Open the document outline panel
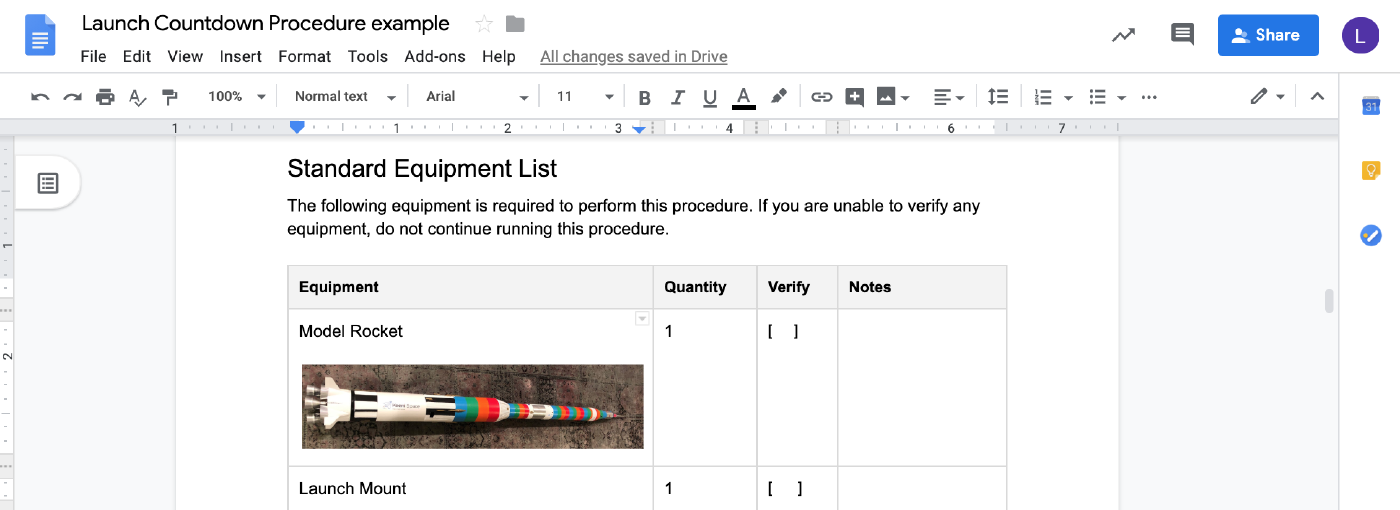This screenshot has height=510, width=1400. 48,183
